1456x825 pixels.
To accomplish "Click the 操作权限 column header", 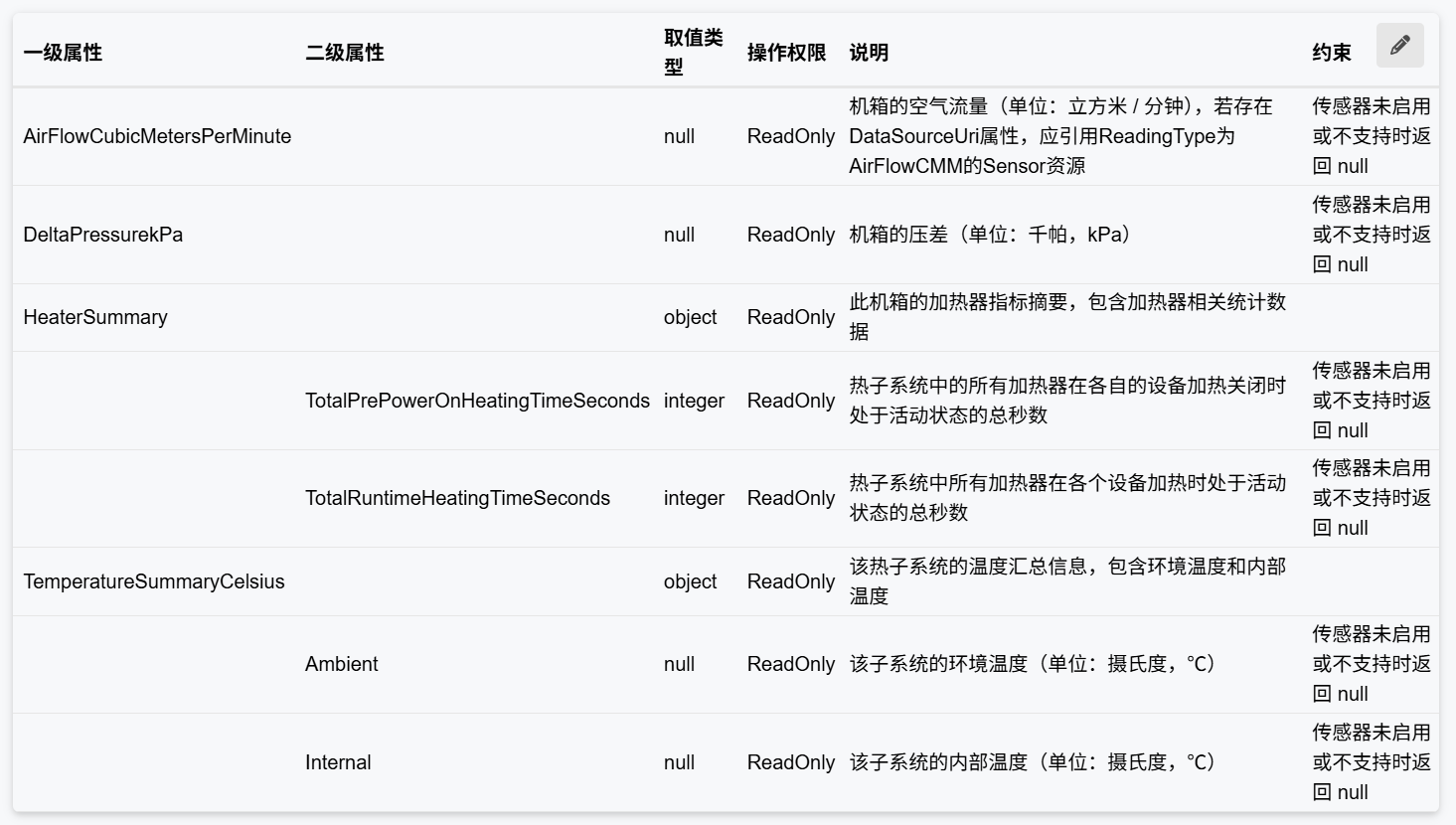I will pyautogui.click(x=786, y=53).
